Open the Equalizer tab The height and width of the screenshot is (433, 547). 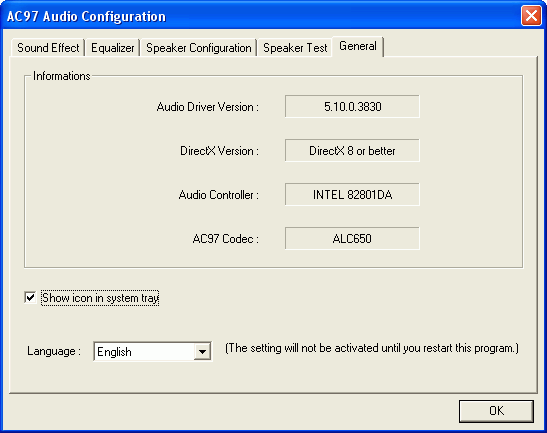(x=112, y=48)
